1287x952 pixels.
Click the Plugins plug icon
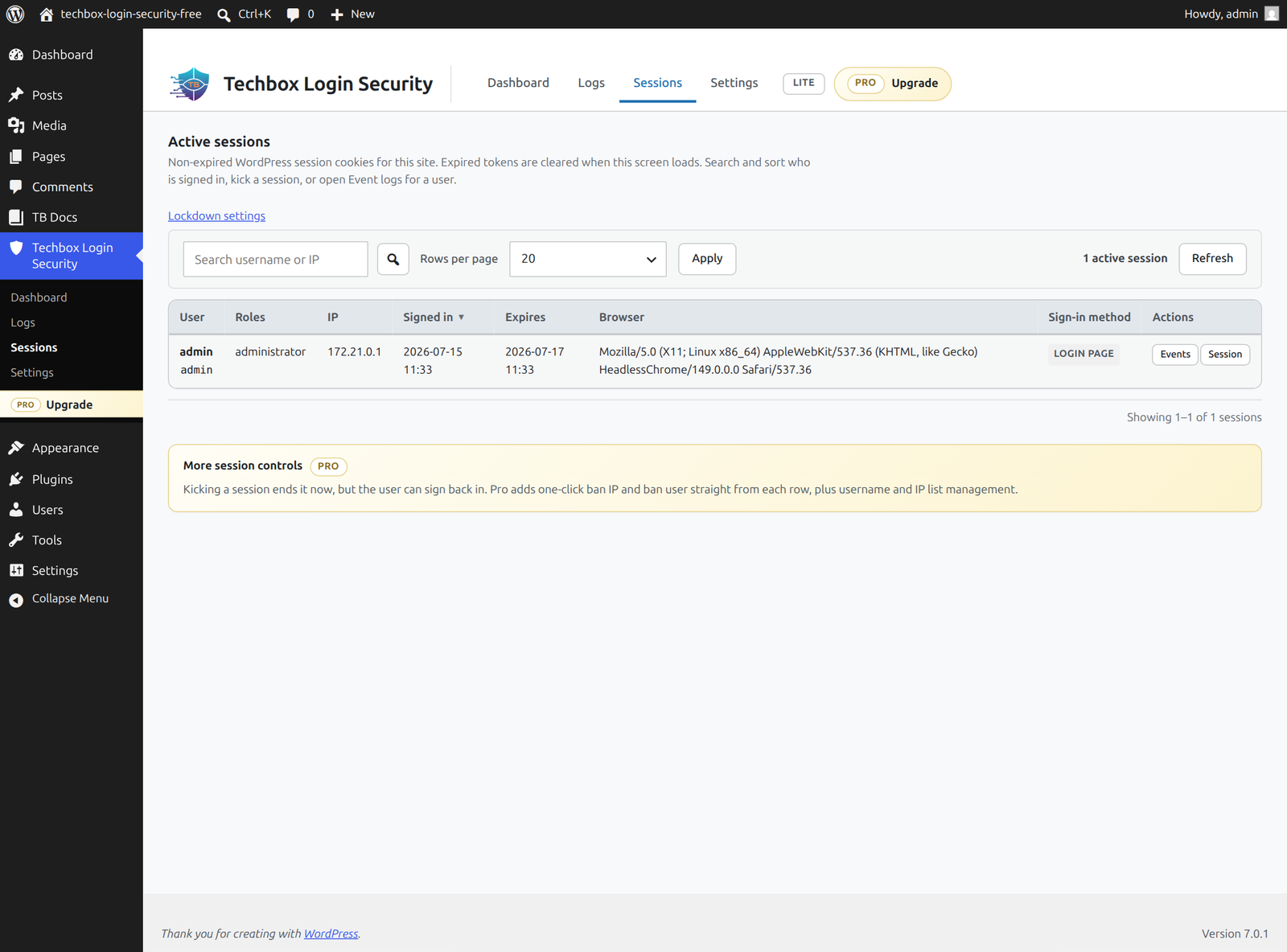pyautogui.click(x=16, y=479)
